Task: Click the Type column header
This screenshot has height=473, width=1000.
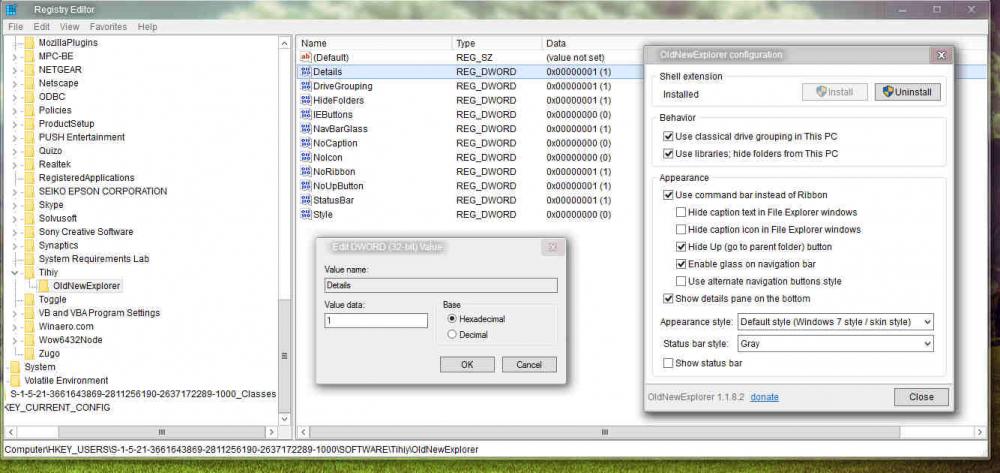Action: 497,43
